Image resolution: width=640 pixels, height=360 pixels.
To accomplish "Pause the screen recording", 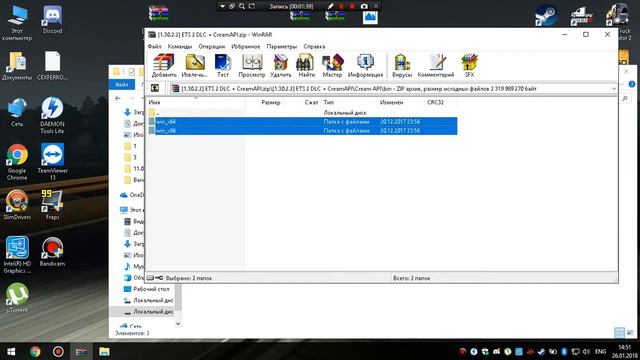I will 341,6.
